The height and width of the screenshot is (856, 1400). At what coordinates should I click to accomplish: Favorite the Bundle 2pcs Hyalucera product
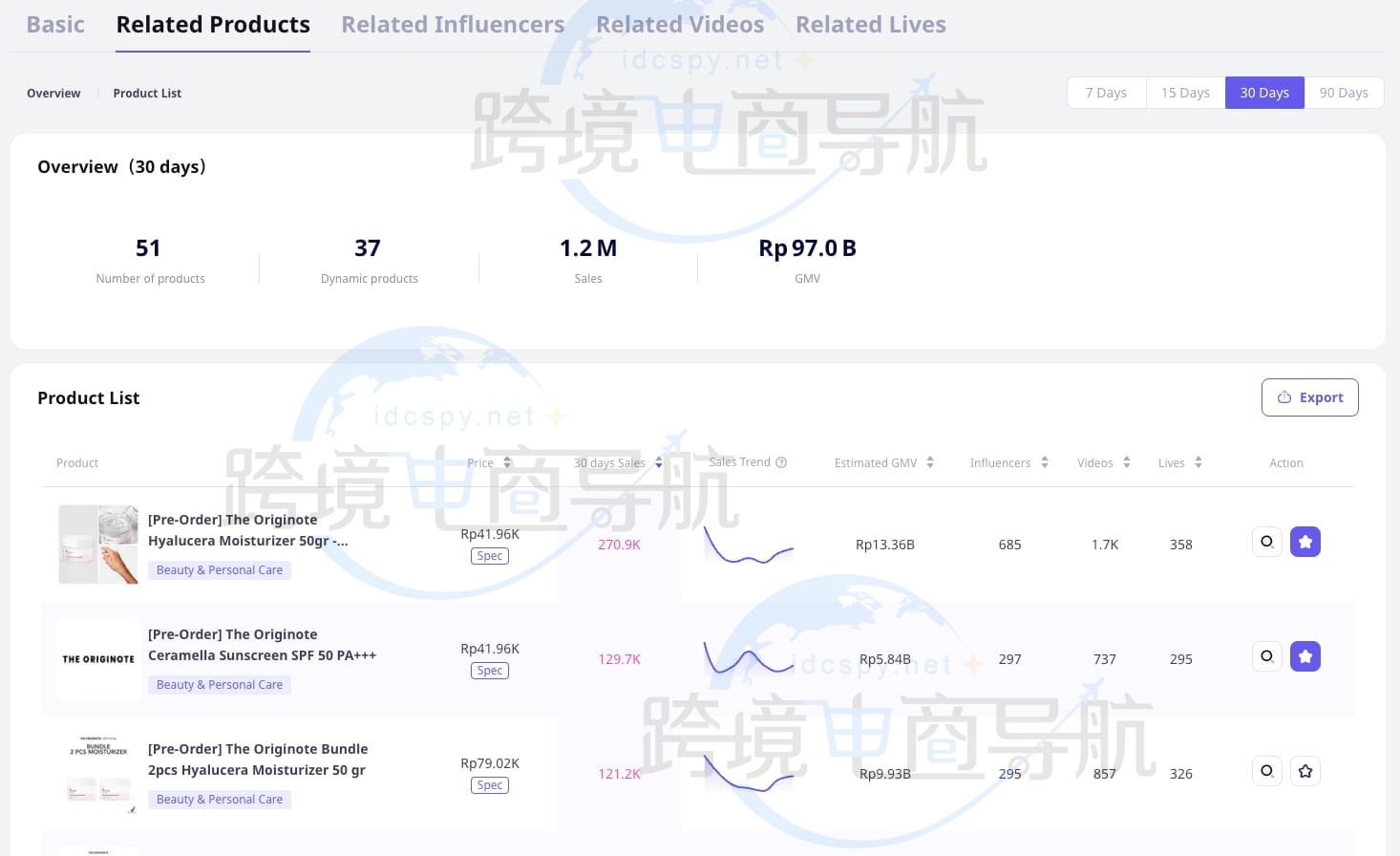coord(1305,771)
